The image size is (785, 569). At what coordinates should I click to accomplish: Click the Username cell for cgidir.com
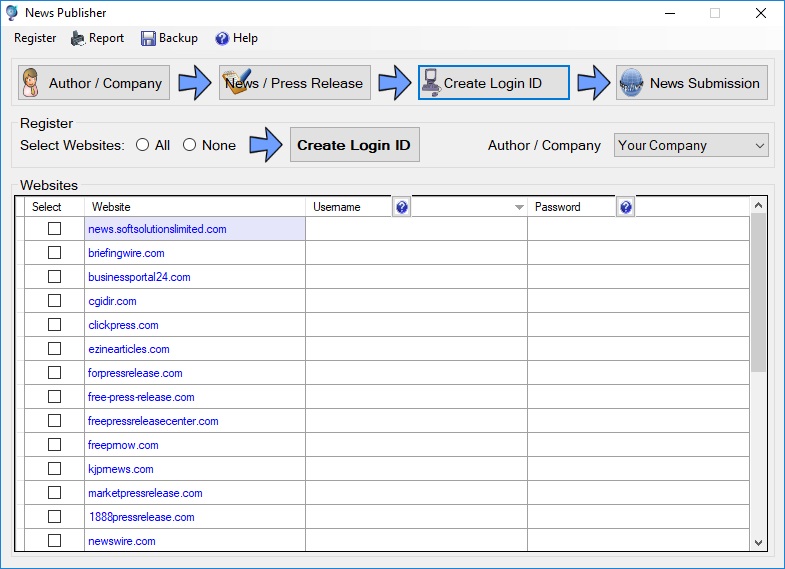point(417,301)
